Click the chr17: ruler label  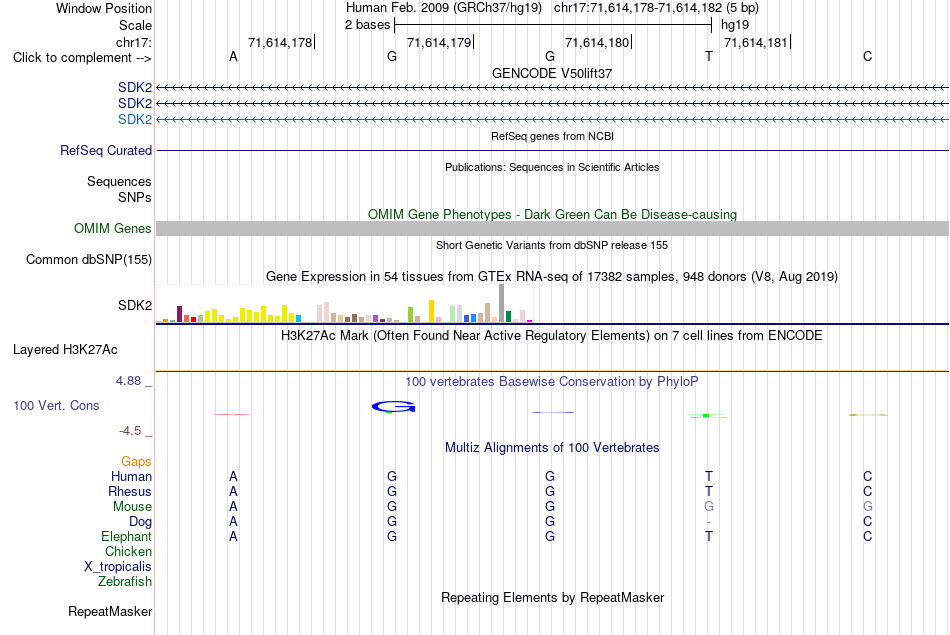[x=133, y=42]
